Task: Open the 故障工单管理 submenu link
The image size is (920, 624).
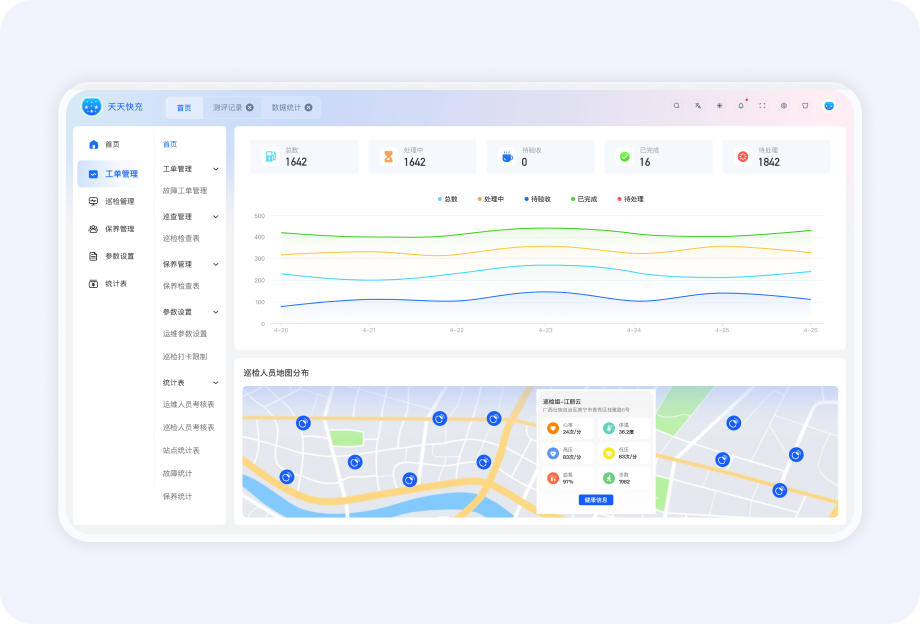Action: (185, 191)
